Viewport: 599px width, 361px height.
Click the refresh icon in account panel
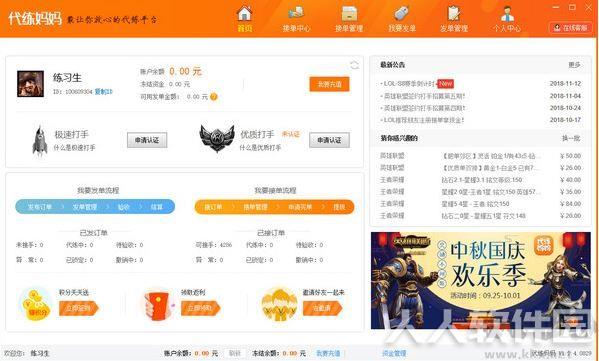click(355, 65)
